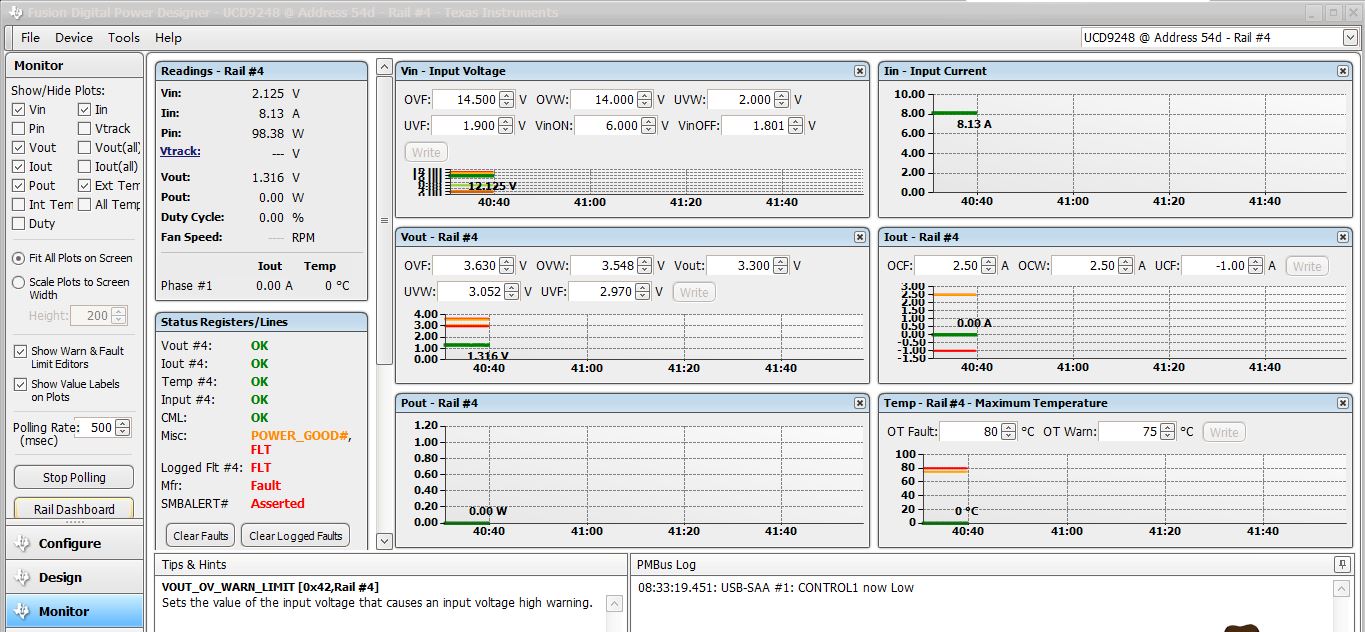This screenshot has width=1365, height=632.
Task: Click the VinOFF value field
Action: [754, 126]
